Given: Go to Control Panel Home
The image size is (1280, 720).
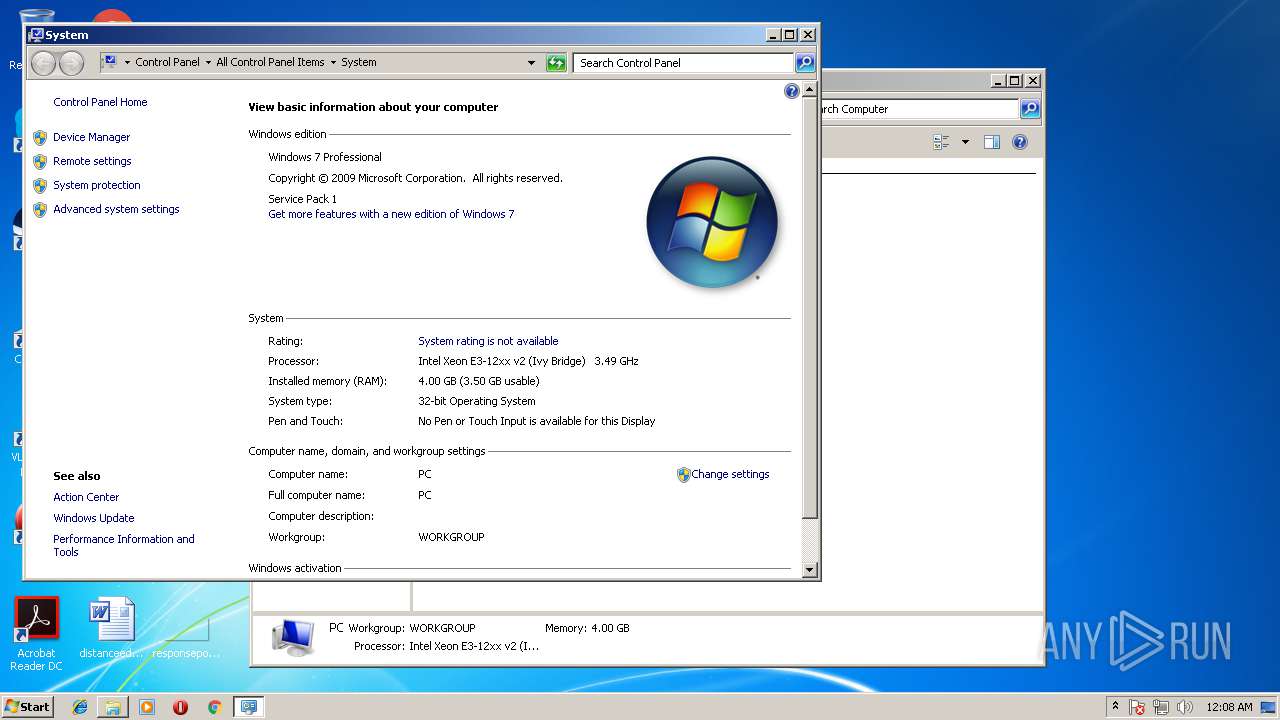Looking at the screenshot, I should click(x=100, y=102).
